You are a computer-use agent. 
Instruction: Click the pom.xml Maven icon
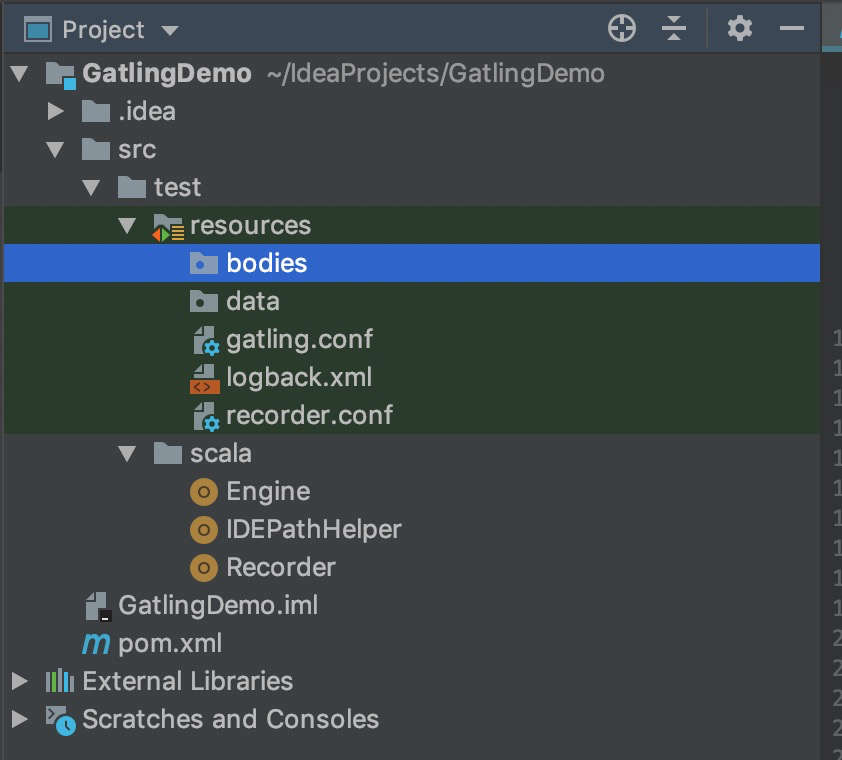click(97, 643)
